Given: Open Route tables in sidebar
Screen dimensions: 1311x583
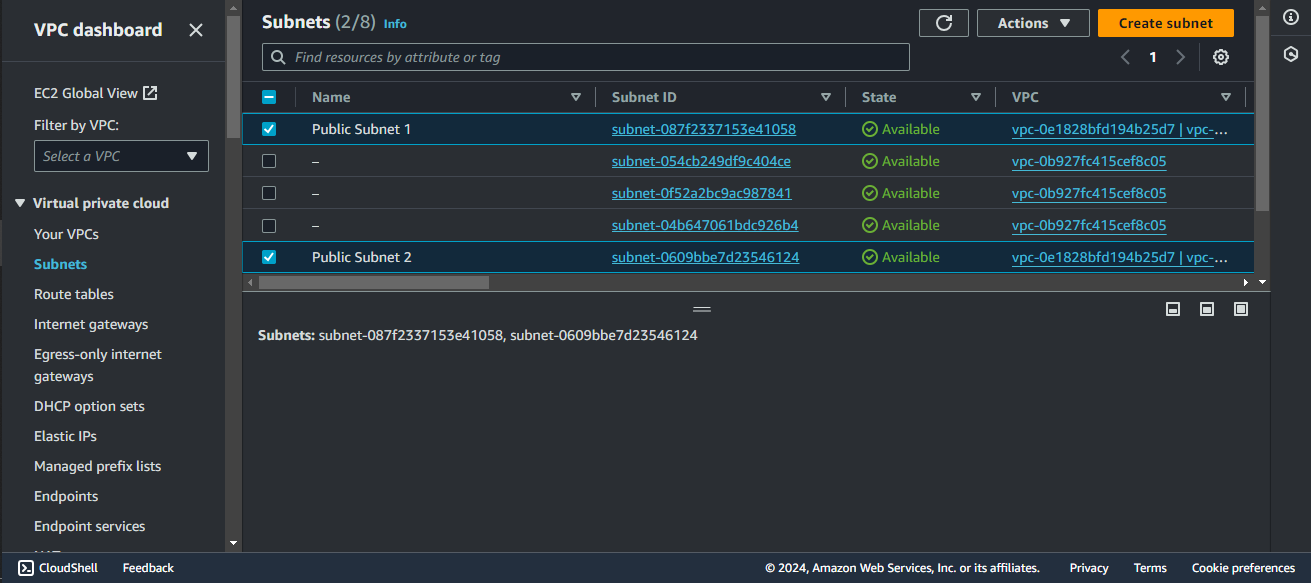Looking at the screenshot, I should [74, 294].
